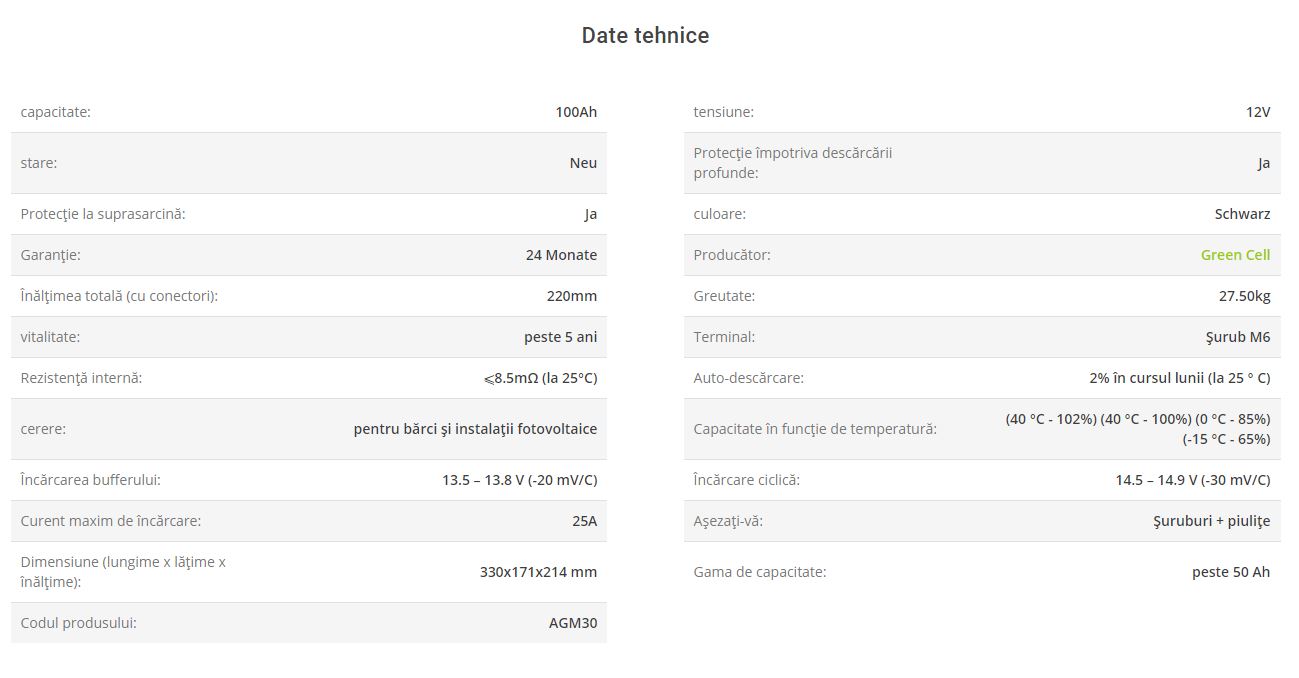
Task: Click the 'Curent maxim de încărcare:' label
Action: (x=110, y=521)
